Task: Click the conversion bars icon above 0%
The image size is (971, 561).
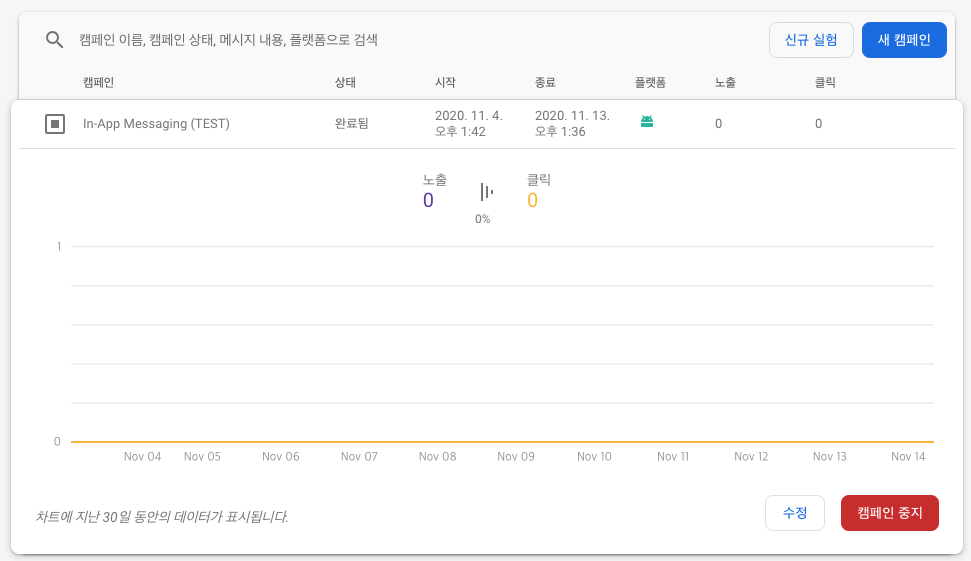Action: (x=487, y=192)
